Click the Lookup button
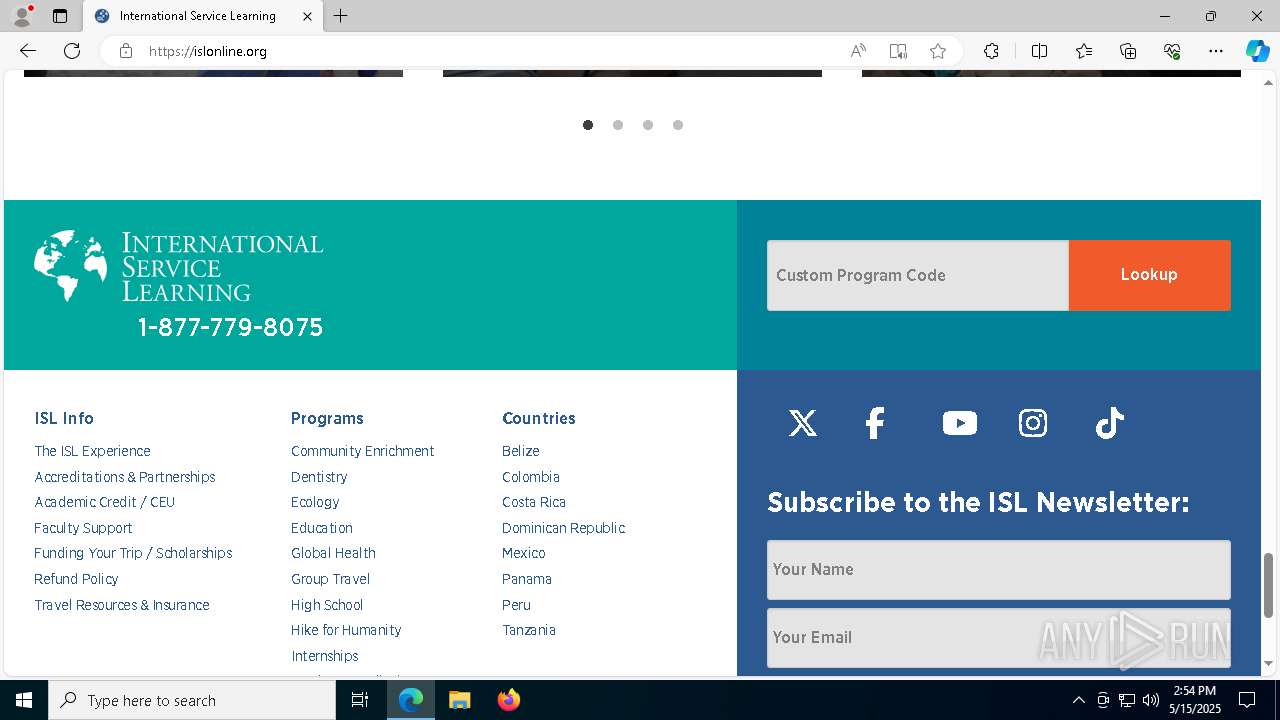The width and height of the screenshot is (1280, 720). pyautogui.click(x=1150, y=275)
